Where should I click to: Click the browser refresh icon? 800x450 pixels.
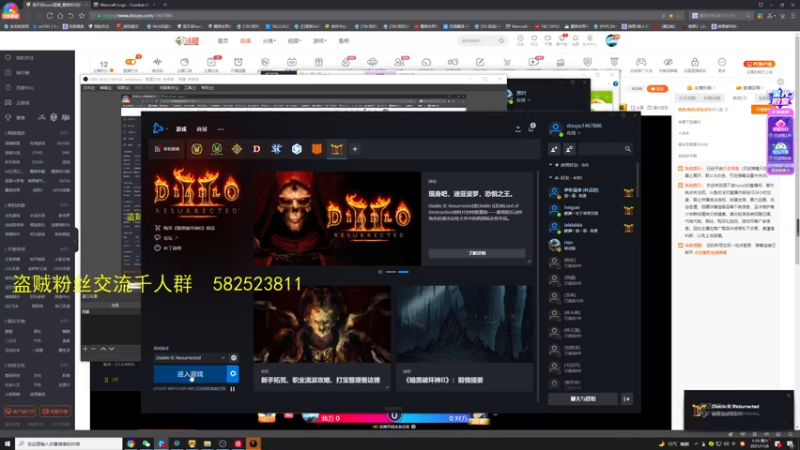point(49,16)
